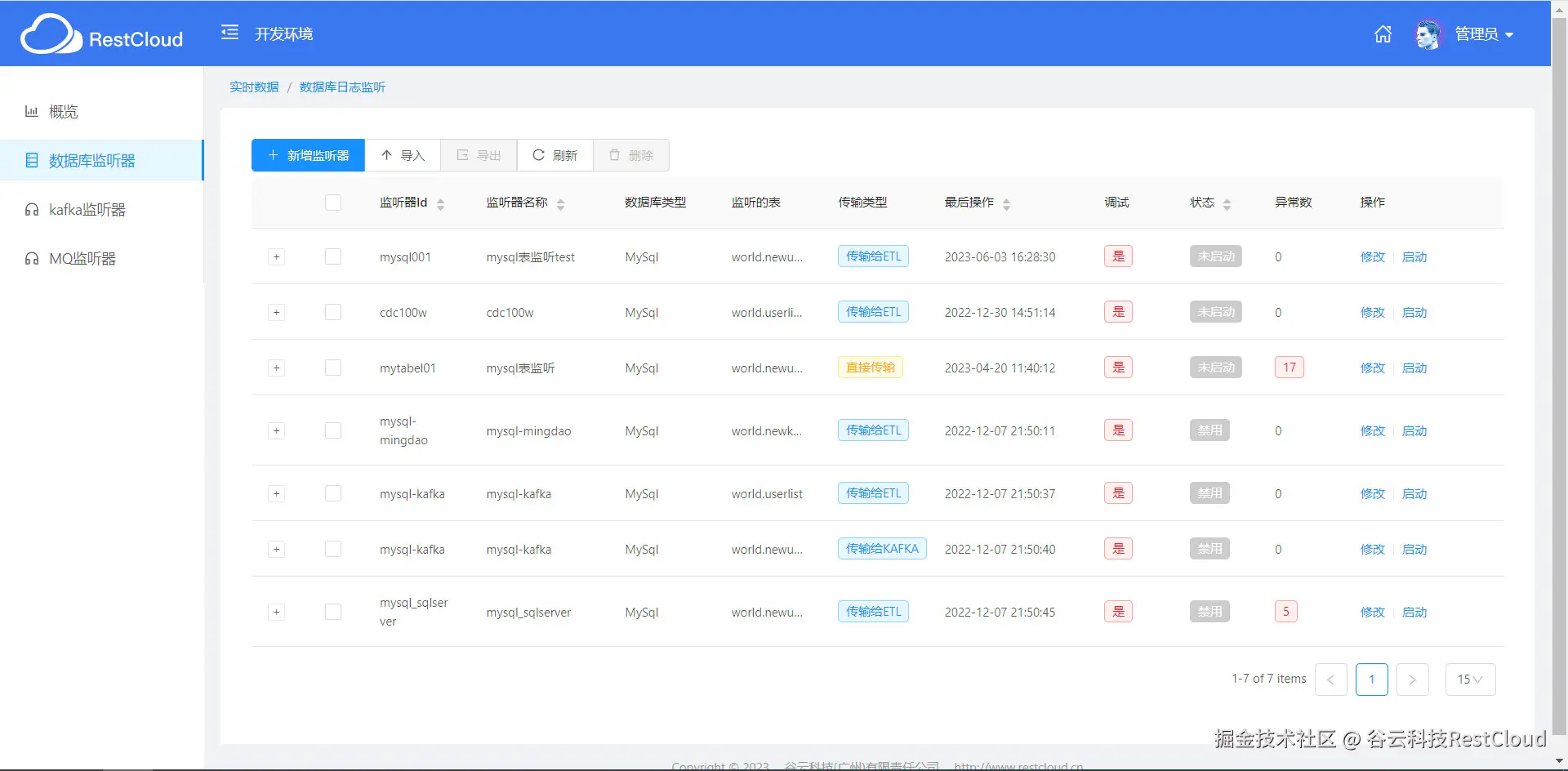Click the administrator avatar picture
Screen dimensions: 1568x771
click(1428, 34)
